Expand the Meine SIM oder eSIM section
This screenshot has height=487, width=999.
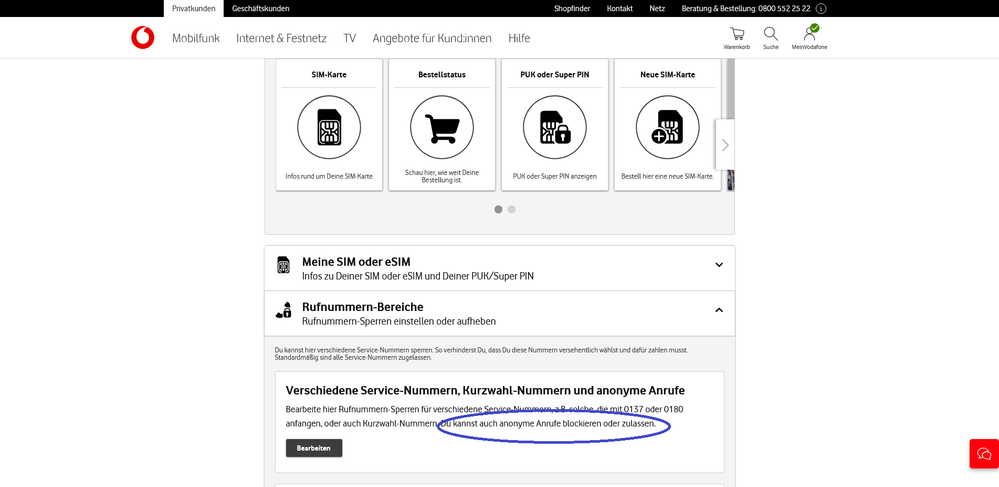[719, 265]
